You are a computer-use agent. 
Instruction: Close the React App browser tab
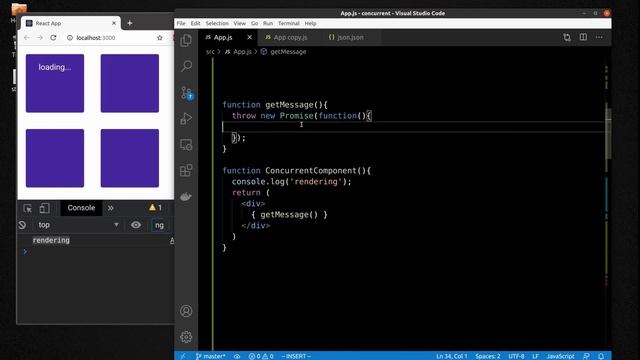click(114, 23)
